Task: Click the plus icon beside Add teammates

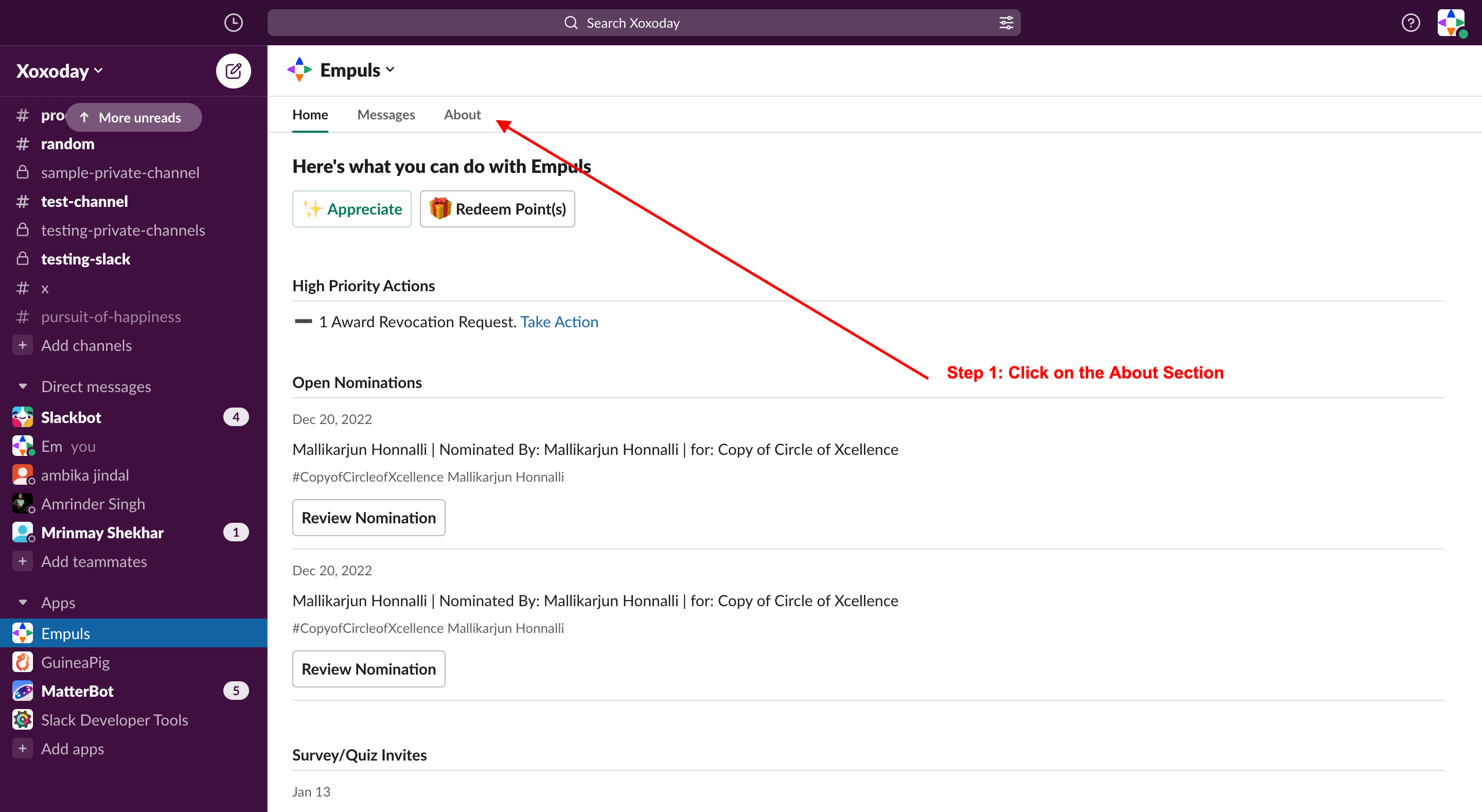Action: pyautogui.click(x=23, y=561)
